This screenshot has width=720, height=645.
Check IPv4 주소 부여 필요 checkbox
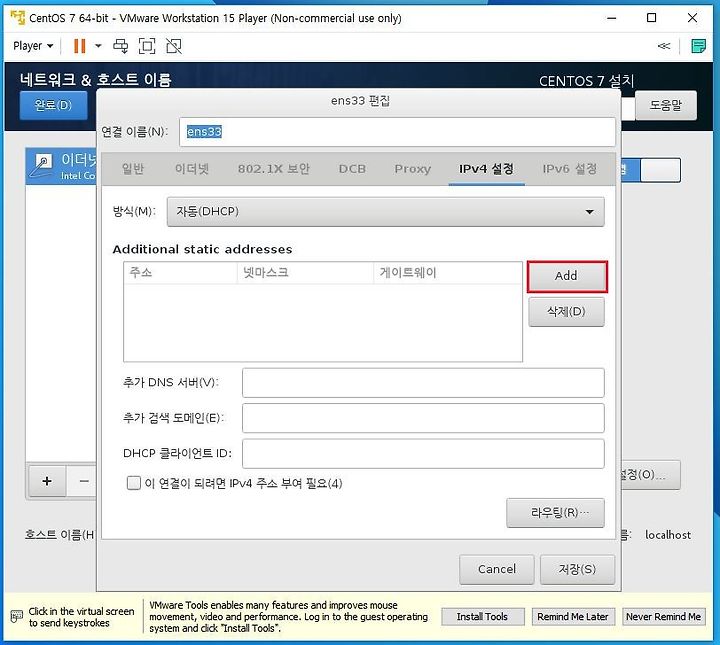[x=134, y=483]
